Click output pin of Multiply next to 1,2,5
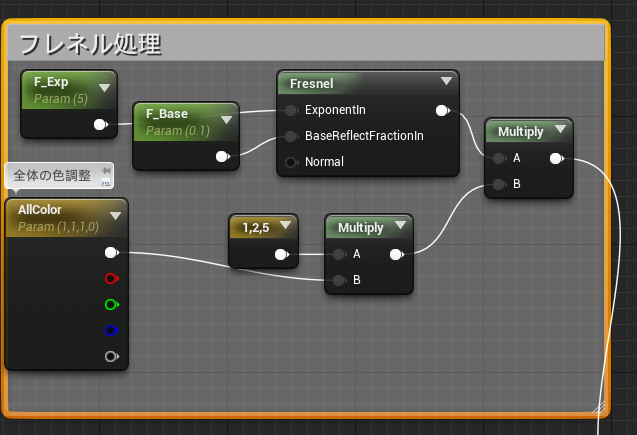Screen dimensions: 637x435 (x=396, y=255)
